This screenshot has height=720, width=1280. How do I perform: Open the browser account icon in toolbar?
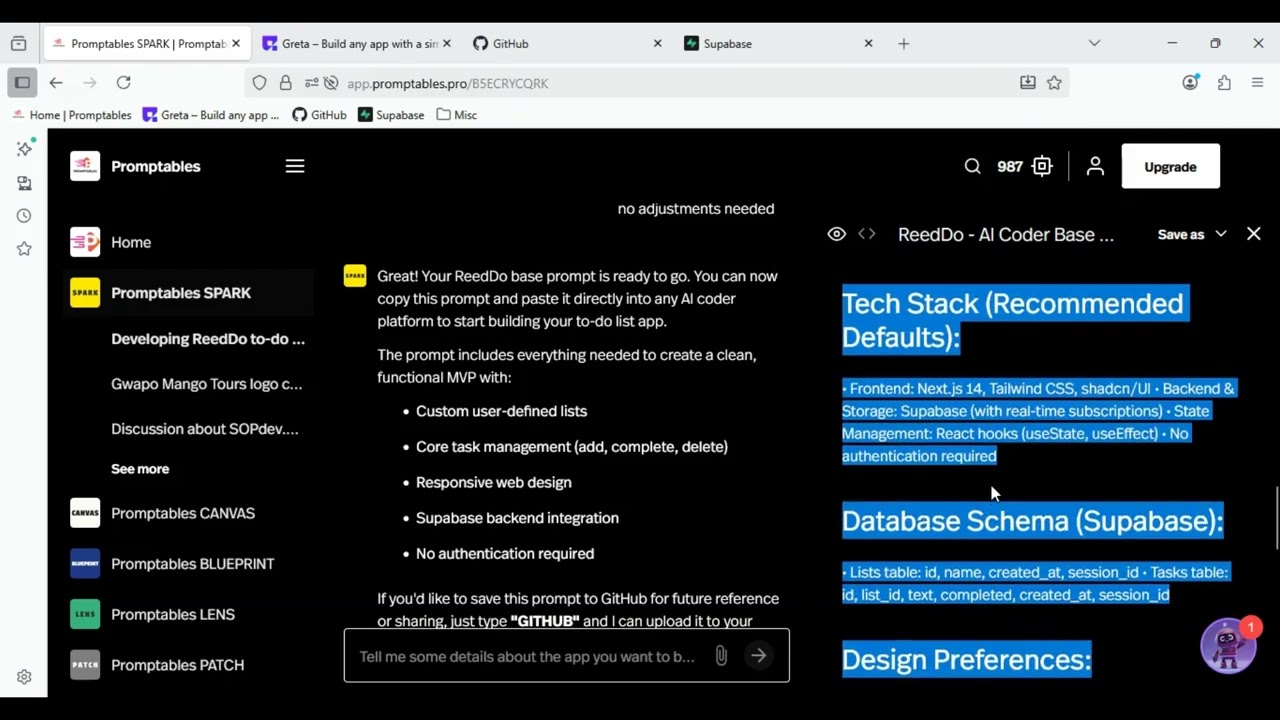point(1190,83)
